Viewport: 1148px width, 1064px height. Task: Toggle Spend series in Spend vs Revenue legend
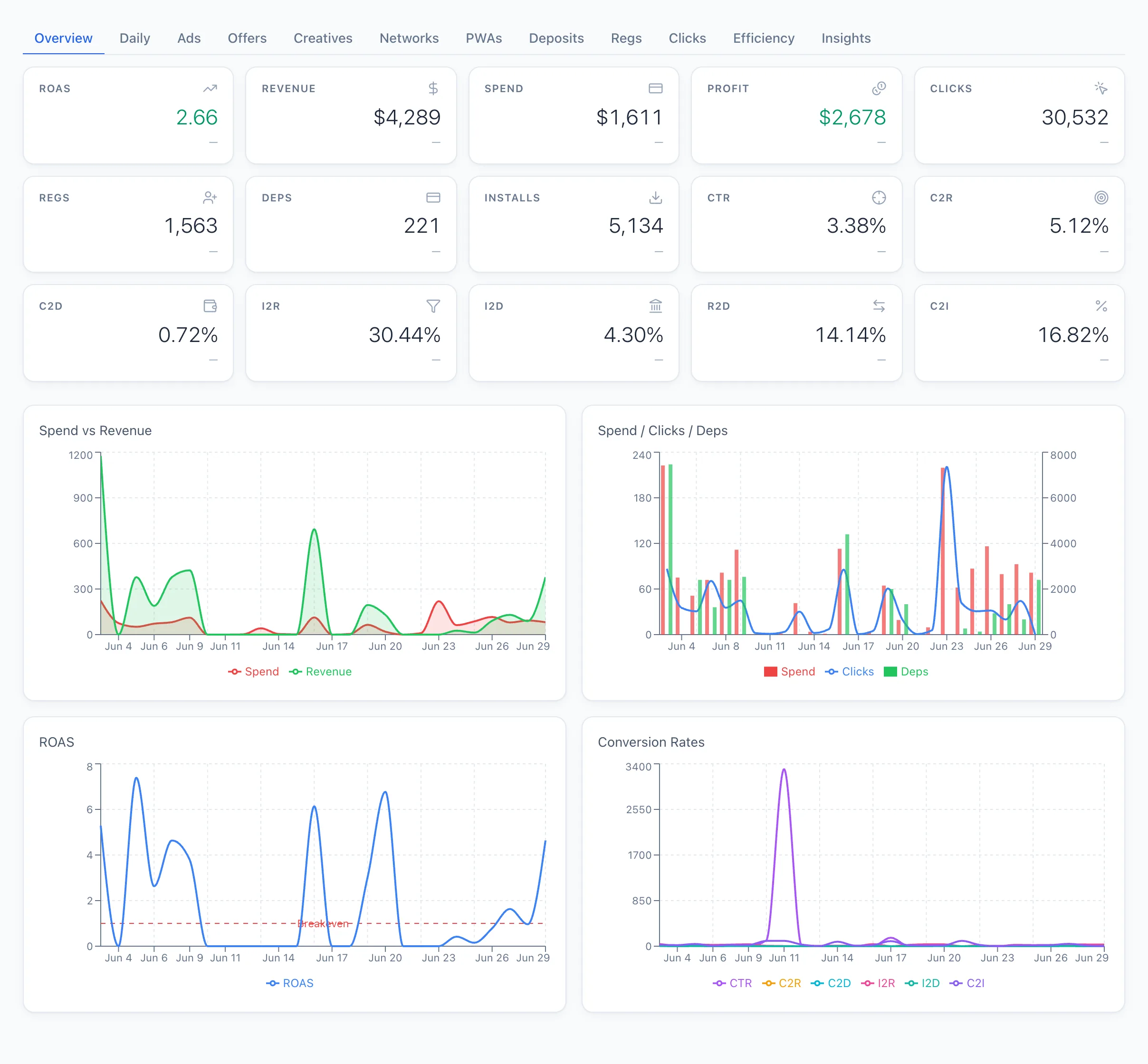tap(253, 671)
